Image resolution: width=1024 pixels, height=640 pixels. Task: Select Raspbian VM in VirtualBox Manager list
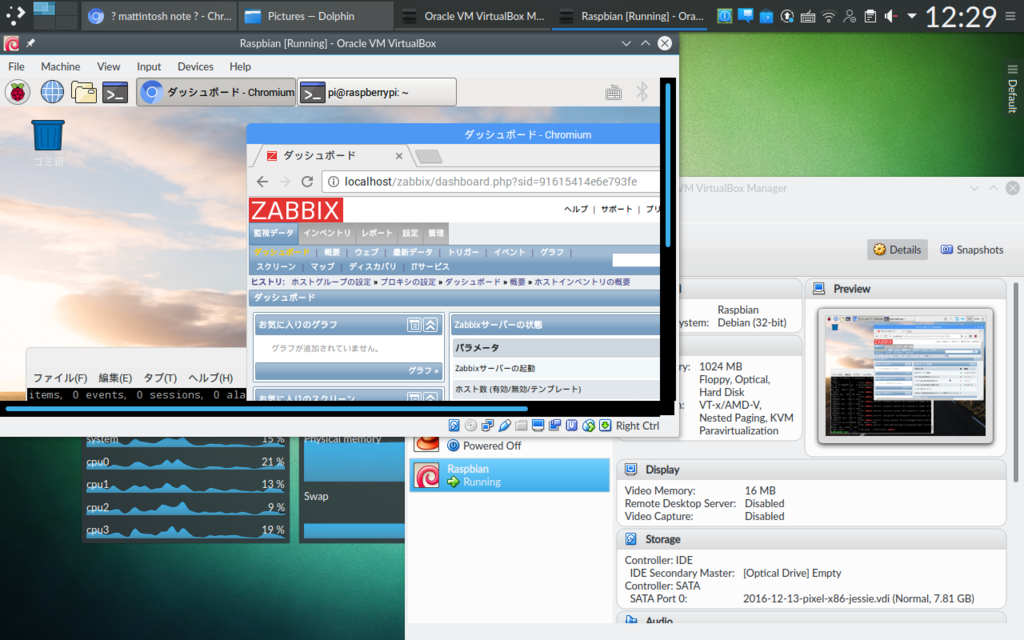[509, 475]
